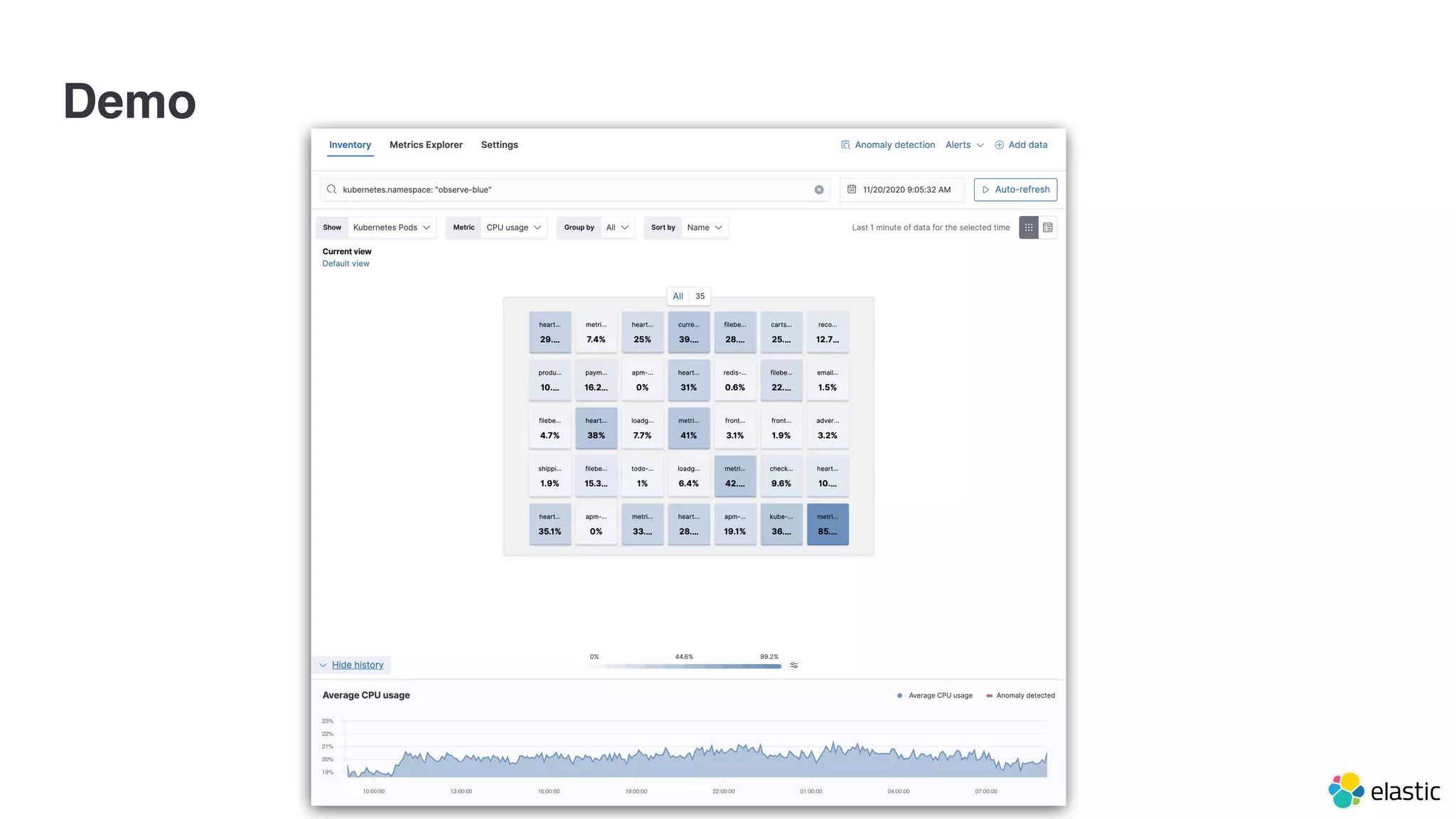Viewport: 1456px width, 819px height.
Task: Switch to Metrics Explorer tab
Action: tap(426, 145)
